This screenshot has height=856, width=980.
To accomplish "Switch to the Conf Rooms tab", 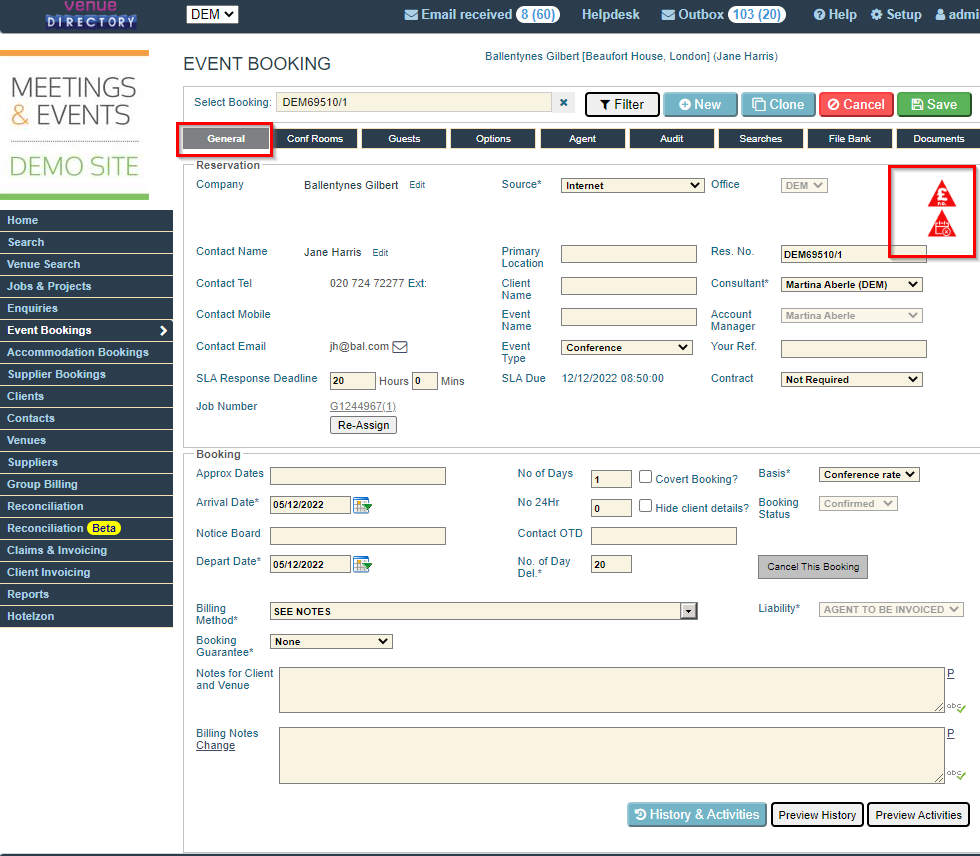I will 315,139.
